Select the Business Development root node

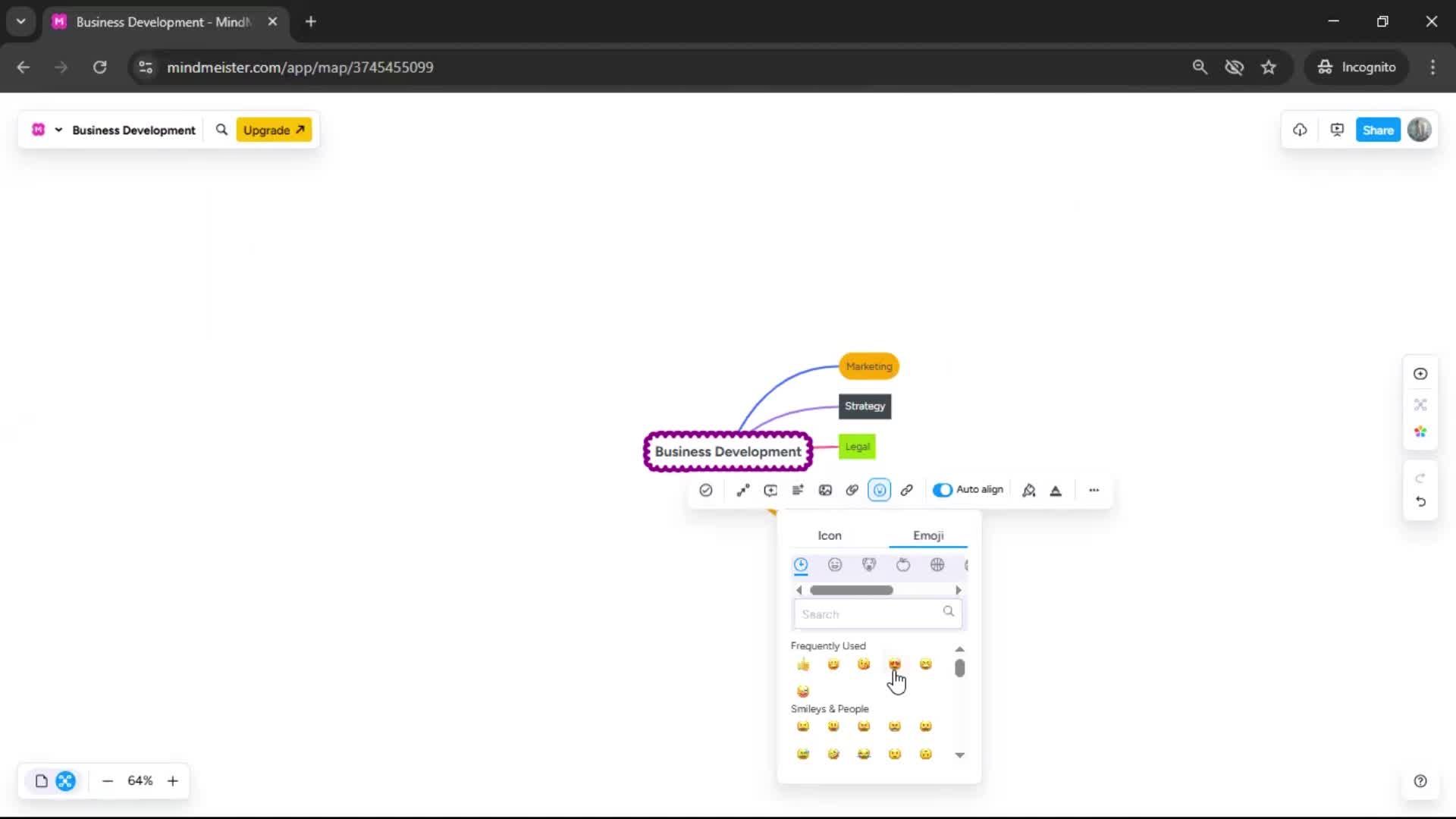tap(728, 452)
